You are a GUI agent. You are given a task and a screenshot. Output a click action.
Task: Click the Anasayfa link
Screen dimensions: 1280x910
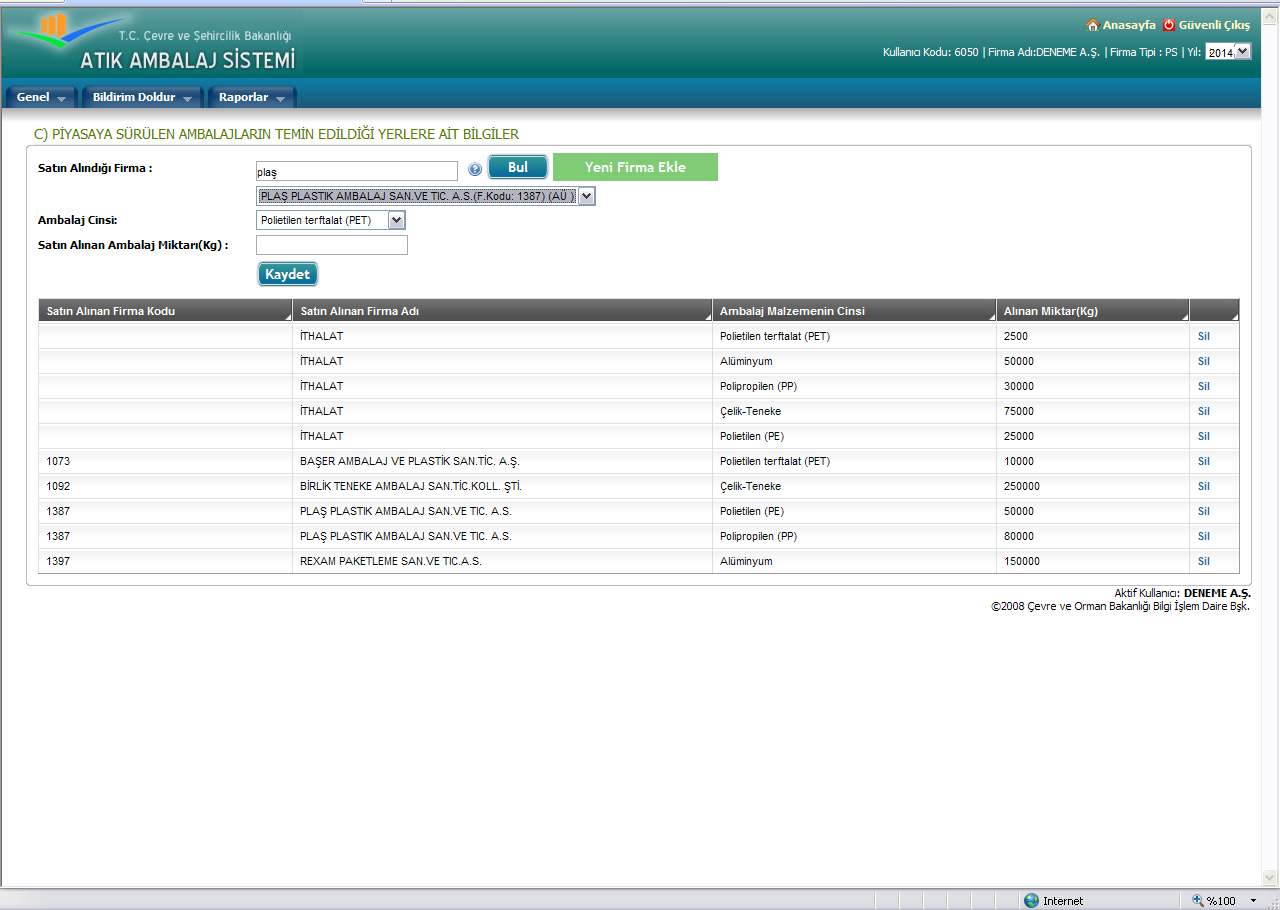point(1129,25)
